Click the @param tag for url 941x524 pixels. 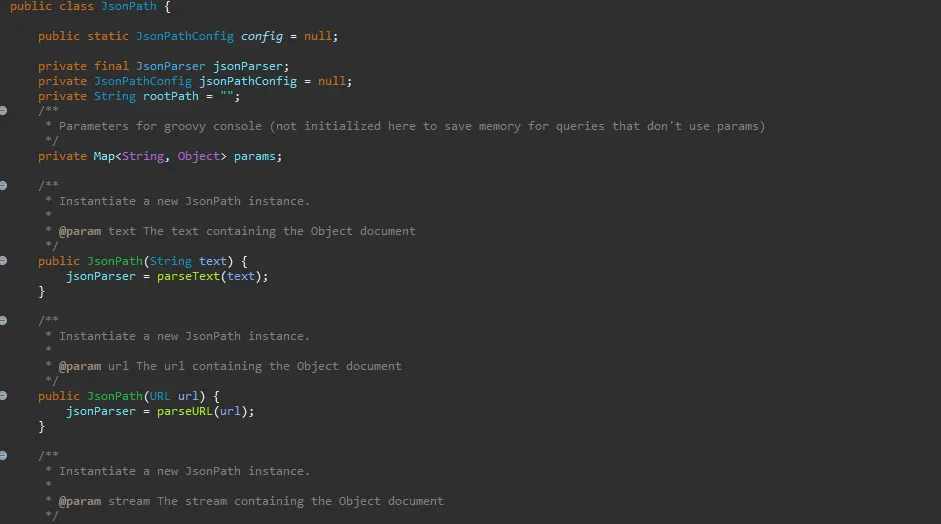(80, 366)
